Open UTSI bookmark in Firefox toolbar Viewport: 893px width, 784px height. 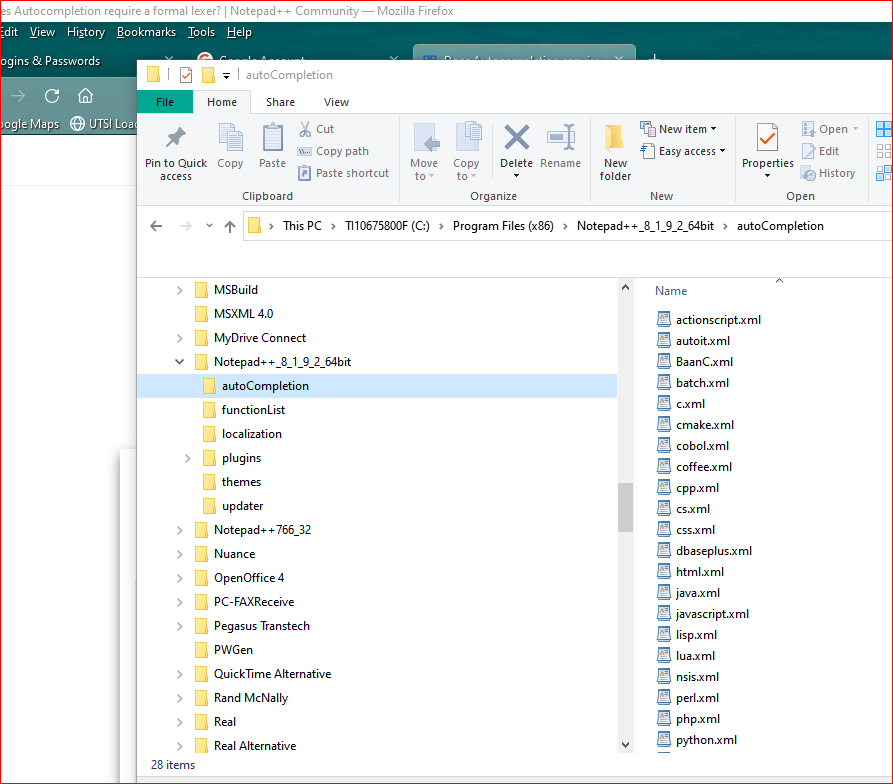(104, 124)
